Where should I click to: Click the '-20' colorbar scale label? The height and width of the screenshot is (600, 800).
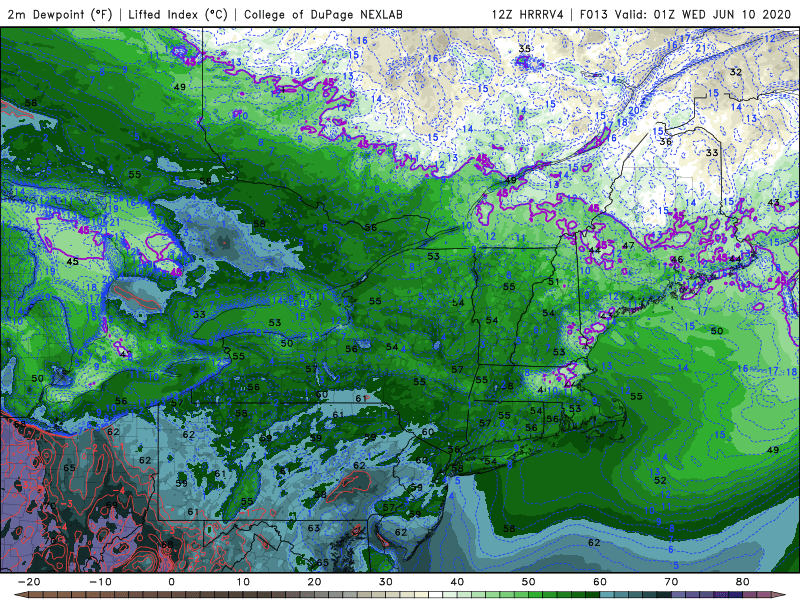click(29, 582)
